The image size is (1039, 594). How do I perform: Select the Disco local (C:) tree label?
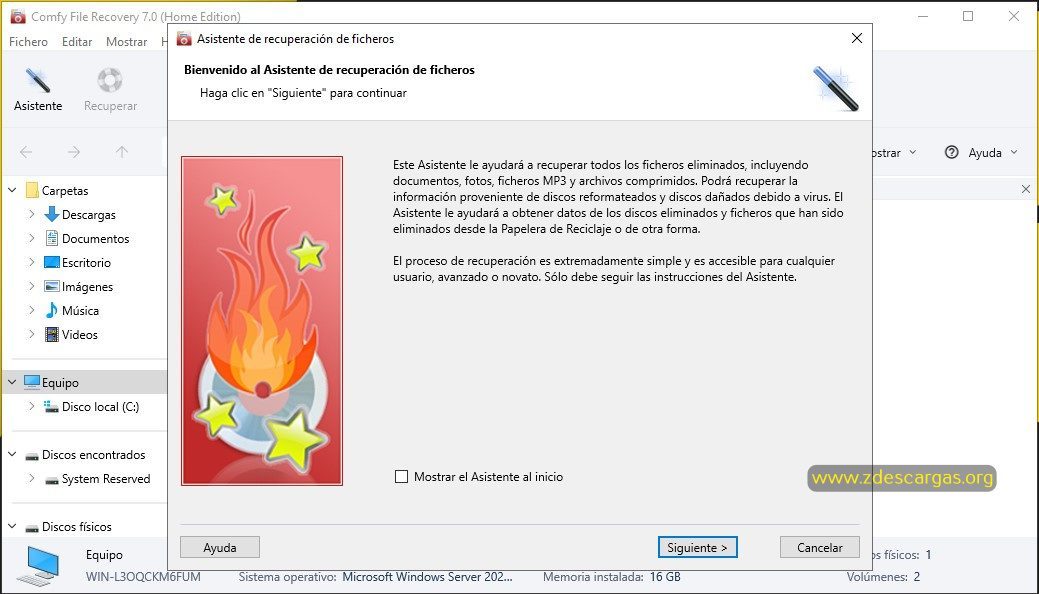pos(101,406)
